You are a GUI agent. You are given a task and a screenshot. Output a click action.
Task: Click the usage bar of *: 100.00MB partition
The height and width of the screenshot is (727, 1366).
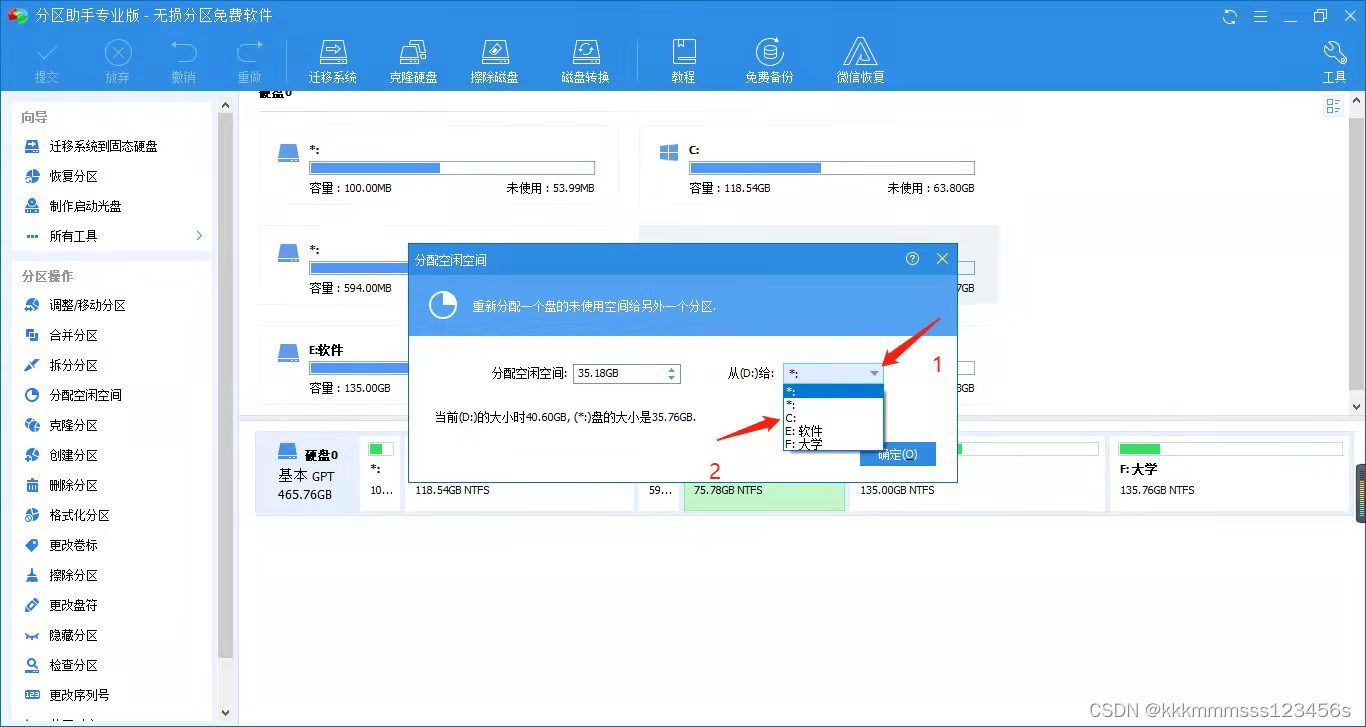tap(452, 168)
